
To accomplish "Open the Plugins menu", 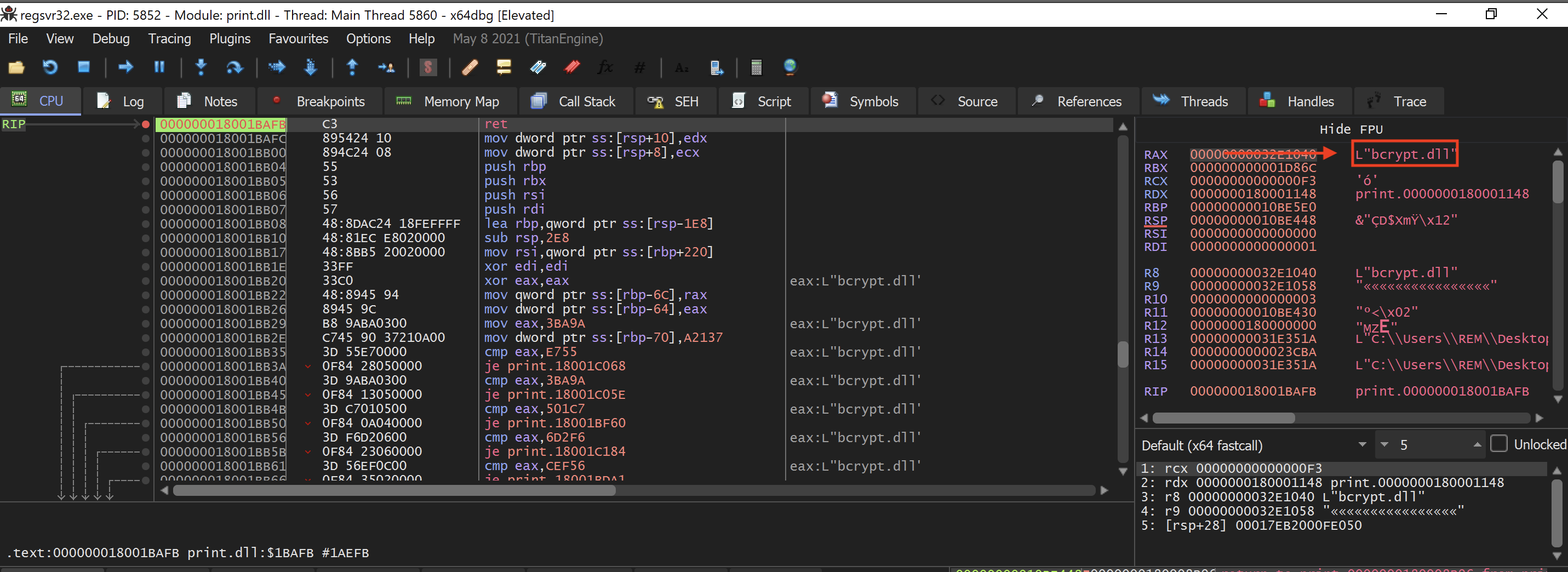I will [230, 38].
